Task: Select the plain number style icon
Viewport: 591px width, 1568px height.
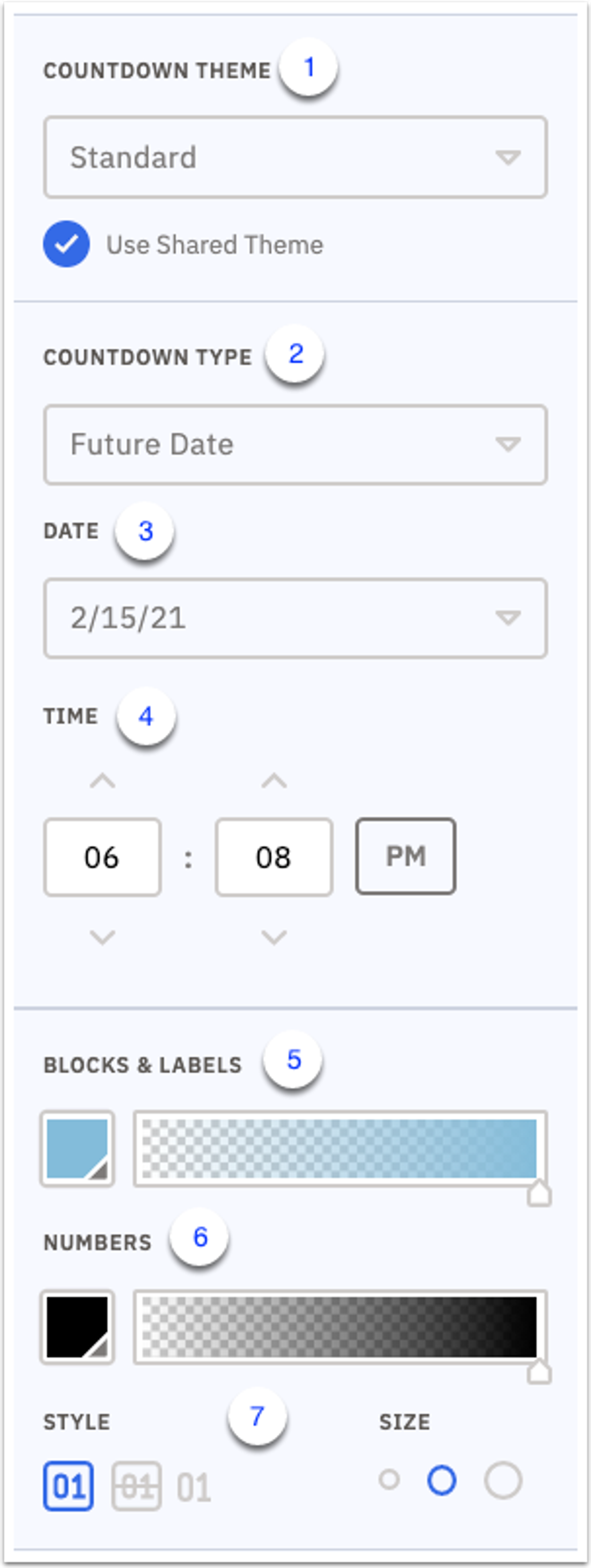Action: [x=194, y=1487]
